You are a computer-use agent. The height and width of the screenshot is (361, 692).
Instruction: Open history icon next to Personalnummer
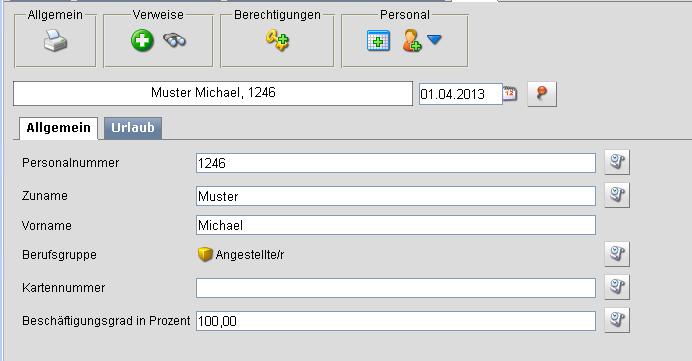pos(617,162)
